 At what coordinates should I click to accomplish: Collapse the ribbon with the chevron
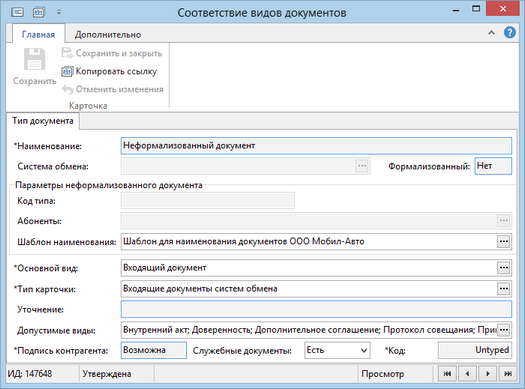coord(491,33)
